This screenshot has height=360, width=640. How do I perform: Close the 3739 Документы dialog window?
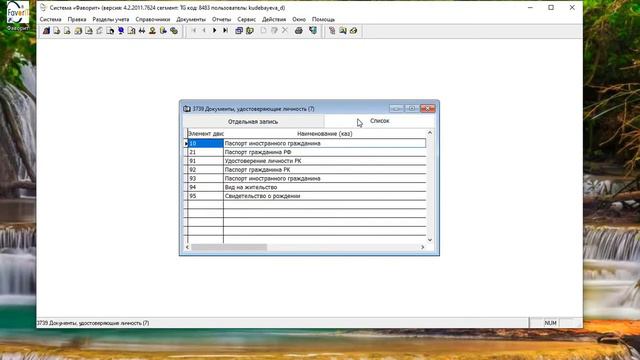point(427,109)
